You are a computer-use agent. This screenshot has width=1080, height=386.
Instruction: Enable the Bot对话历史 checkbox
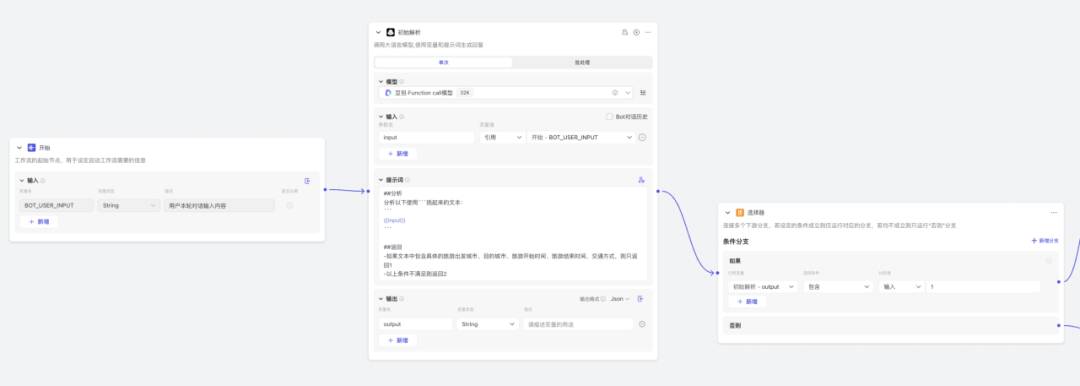click(609, 116)
